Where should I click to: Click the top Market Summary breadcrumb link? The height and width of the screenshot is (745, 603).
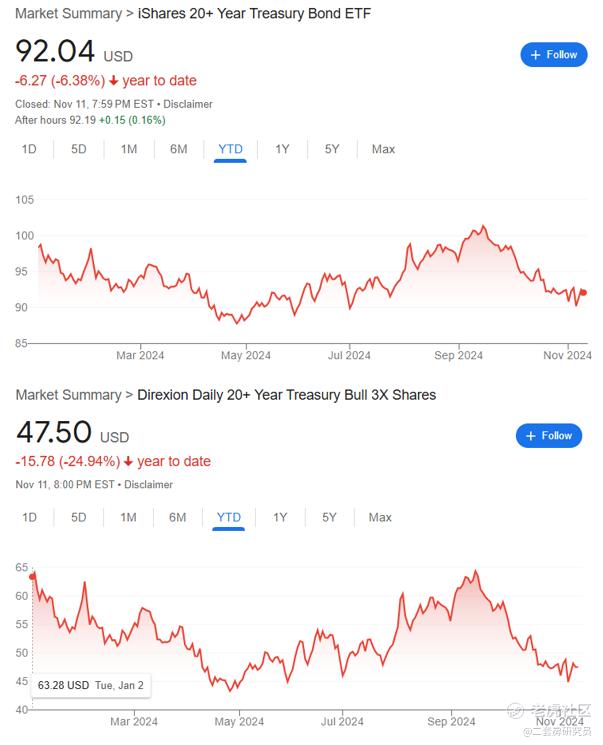tap(68, 13)
